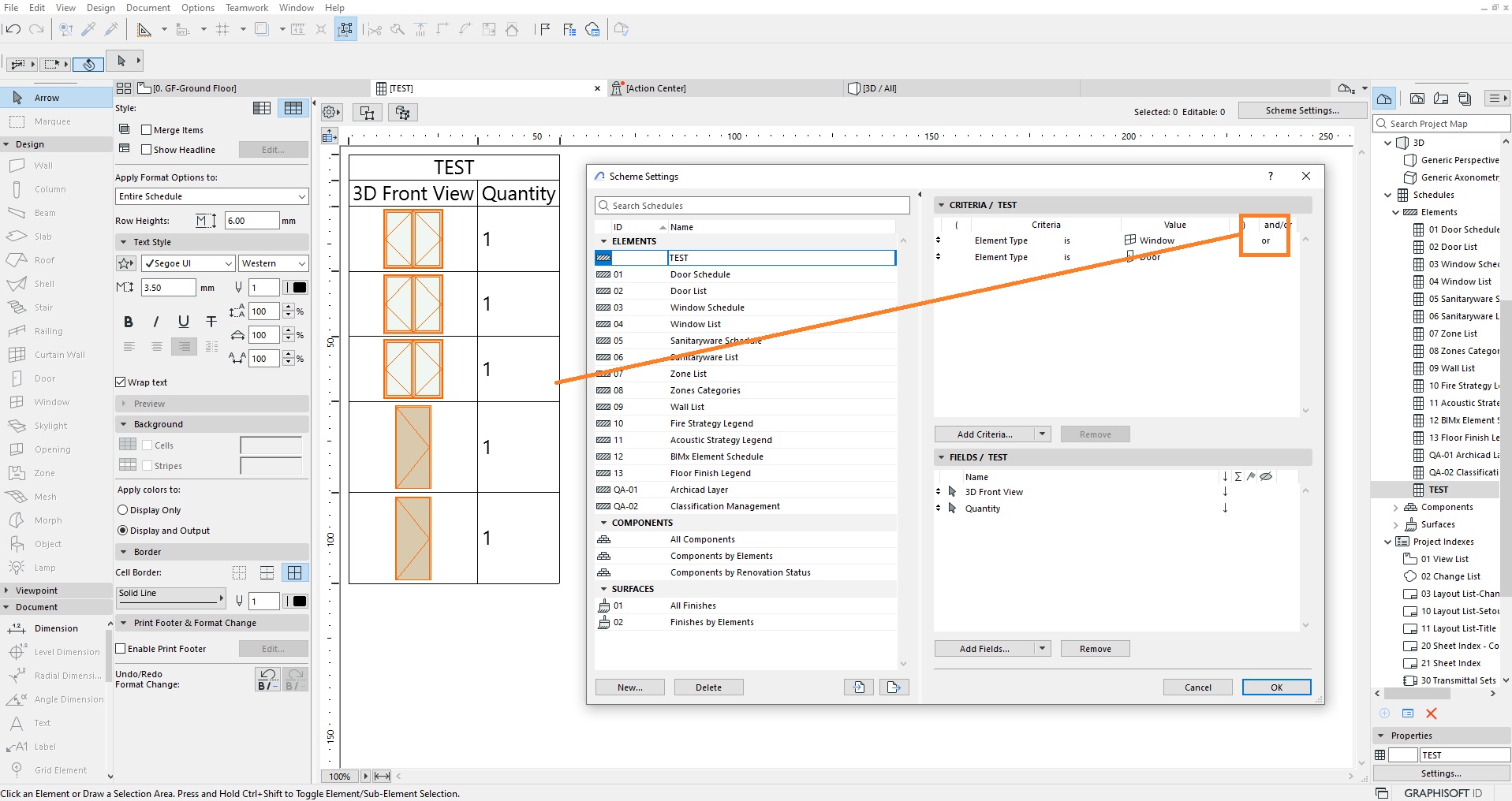Image resolution: width=1512 pixels, height=801 pixels.
Task: Select the Door tool
Action: tap(56, 378)
